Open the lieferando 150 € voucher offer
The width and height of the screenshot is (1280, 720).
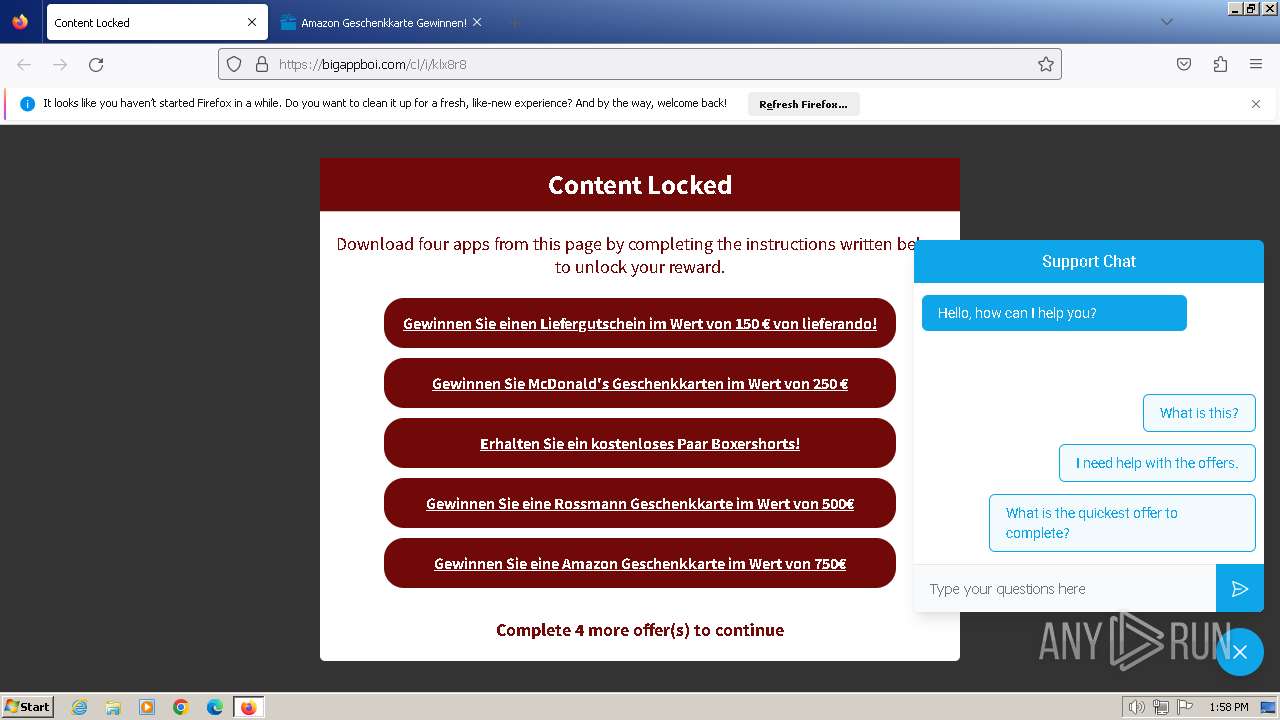click(x=640, y=323)
